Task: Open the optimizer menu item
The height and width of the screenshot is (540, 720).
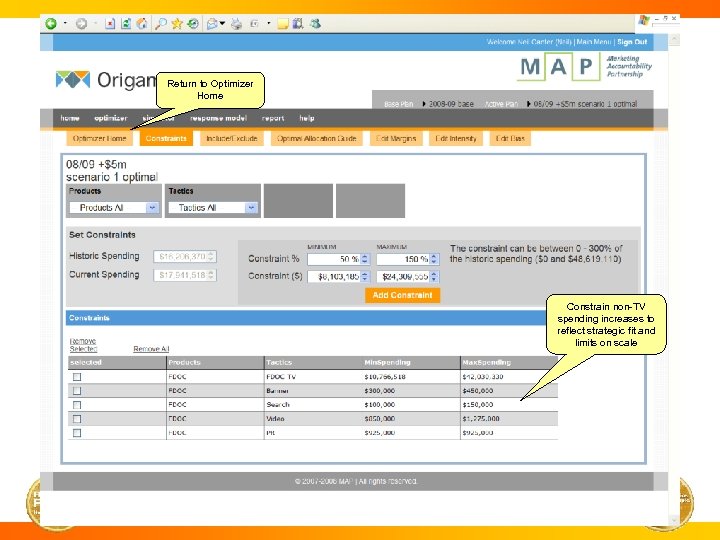Action: point(111,118)
